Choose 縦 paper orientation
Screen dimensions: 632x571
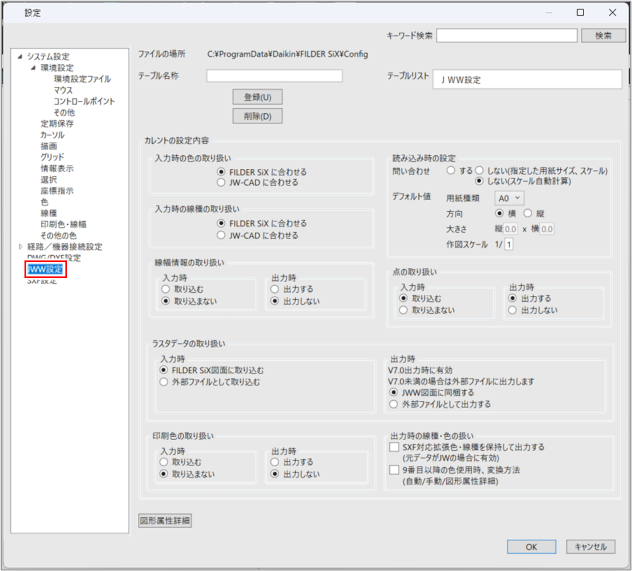tap(527, 213)
